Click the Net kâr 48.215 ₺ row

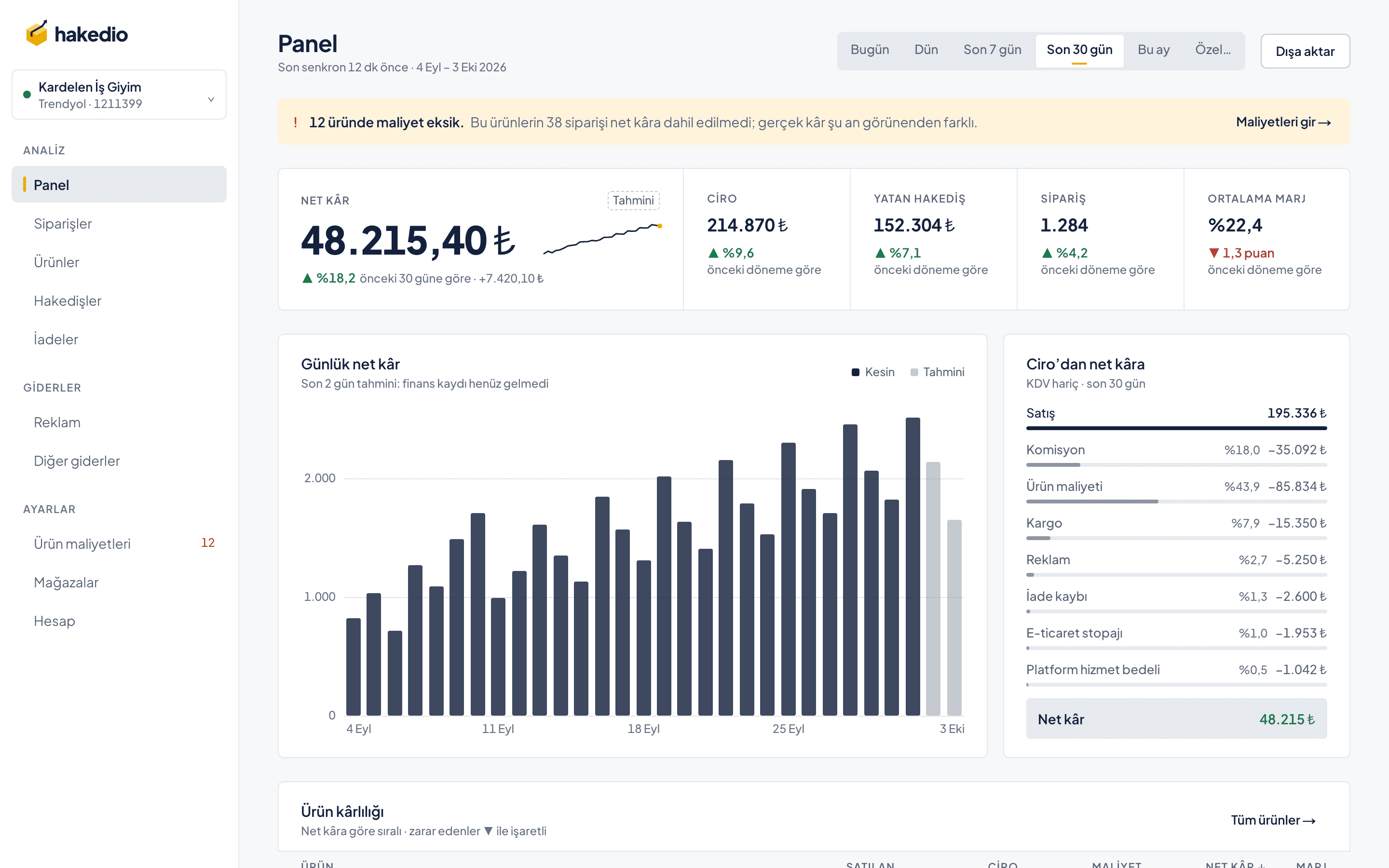coord(1176,719)
